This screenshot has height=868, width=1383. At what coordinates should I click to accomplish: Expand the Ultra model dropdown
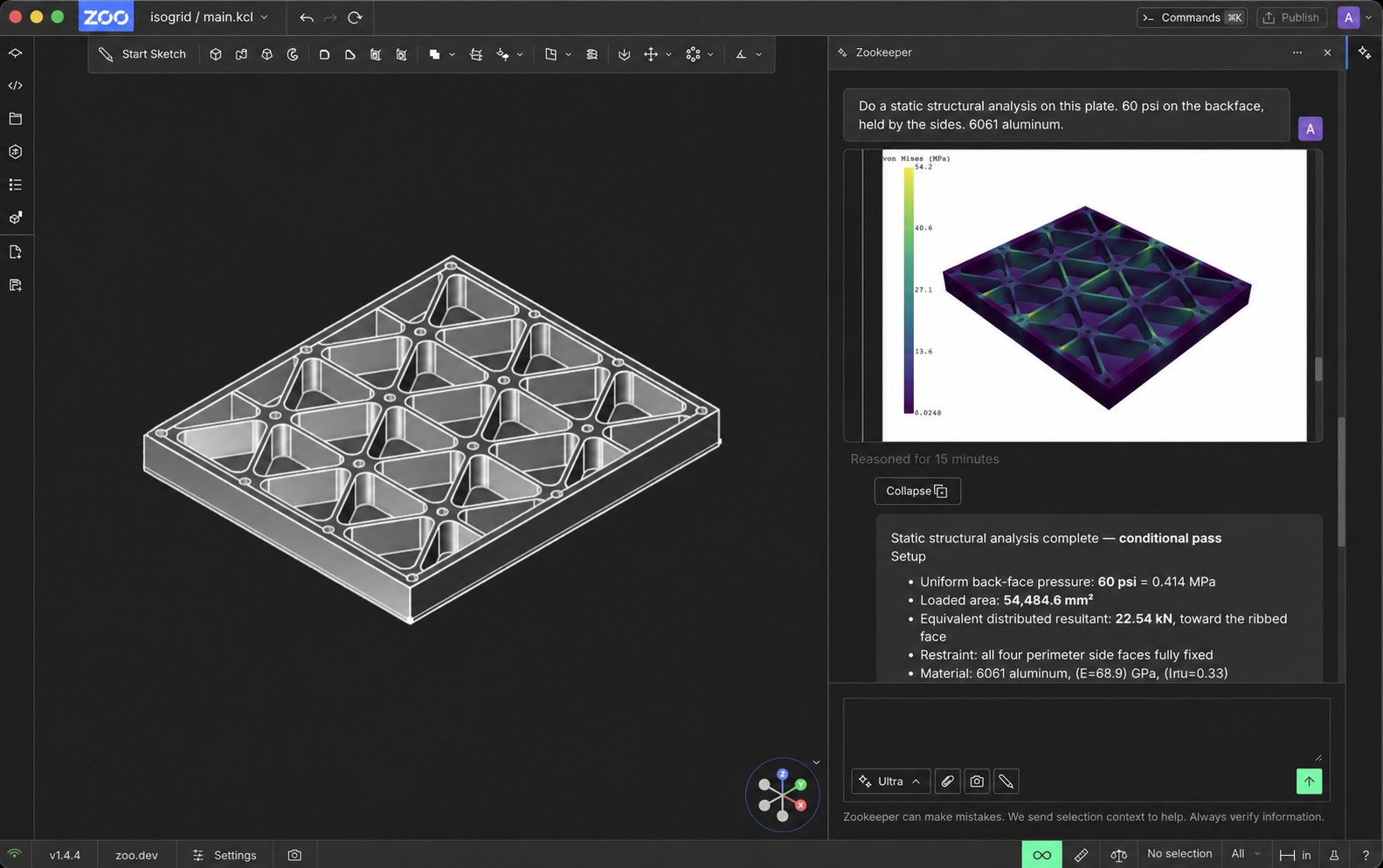coord(890,782)
